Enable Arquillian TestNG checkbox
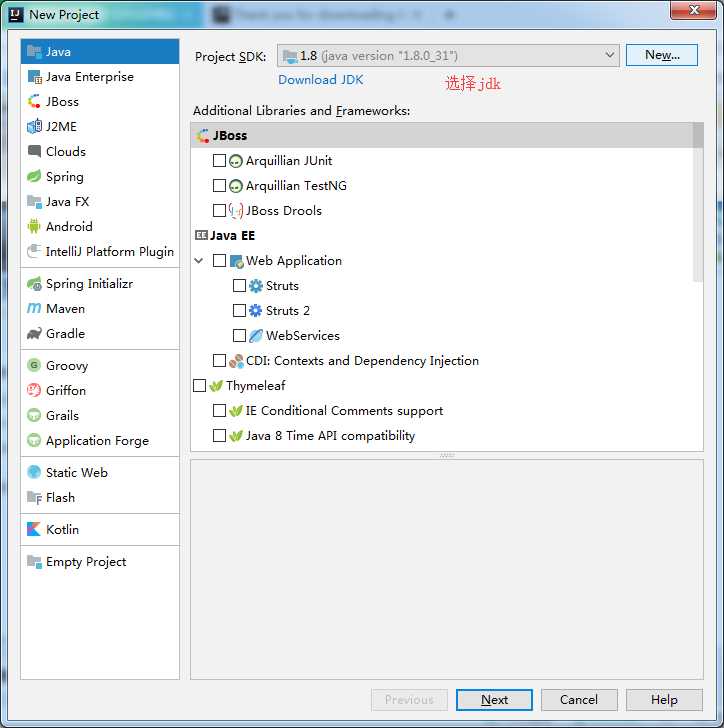 pyautogui.click(x=219, y=186)
